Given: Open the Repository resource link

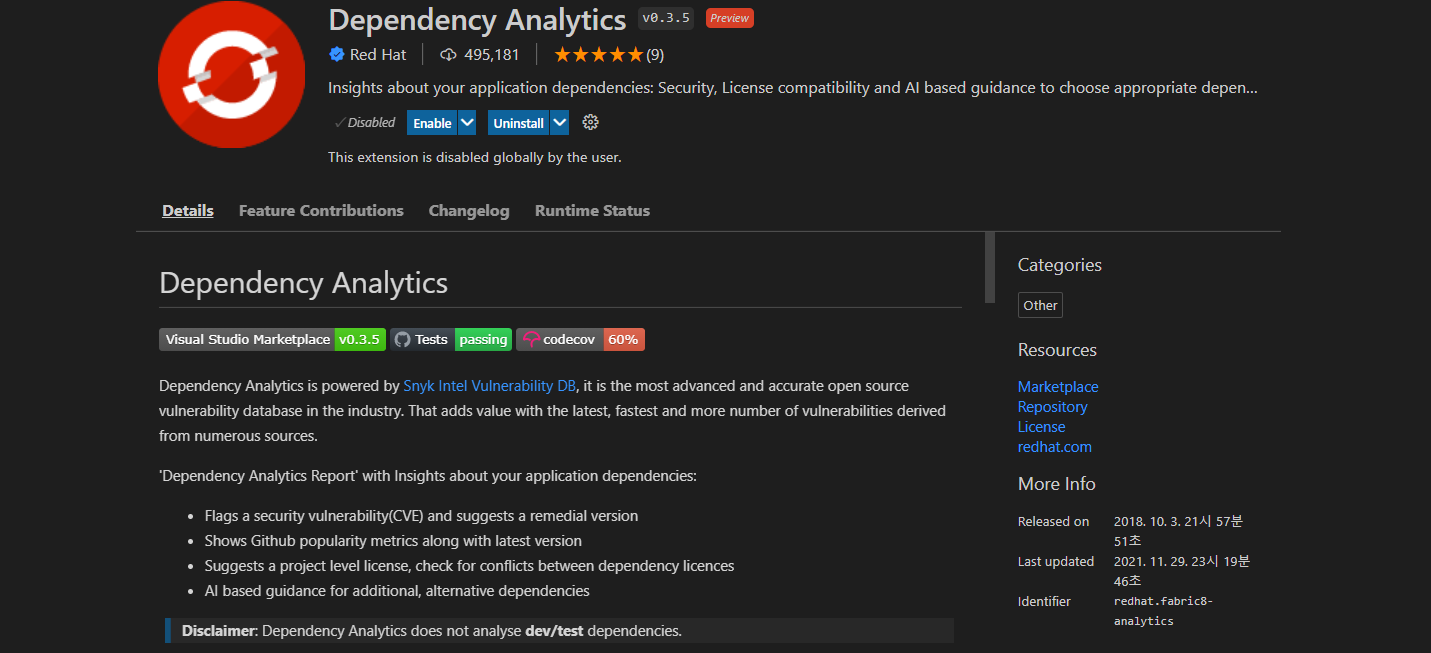Looking at the screenshot, I should click(x=1052, y=406).
